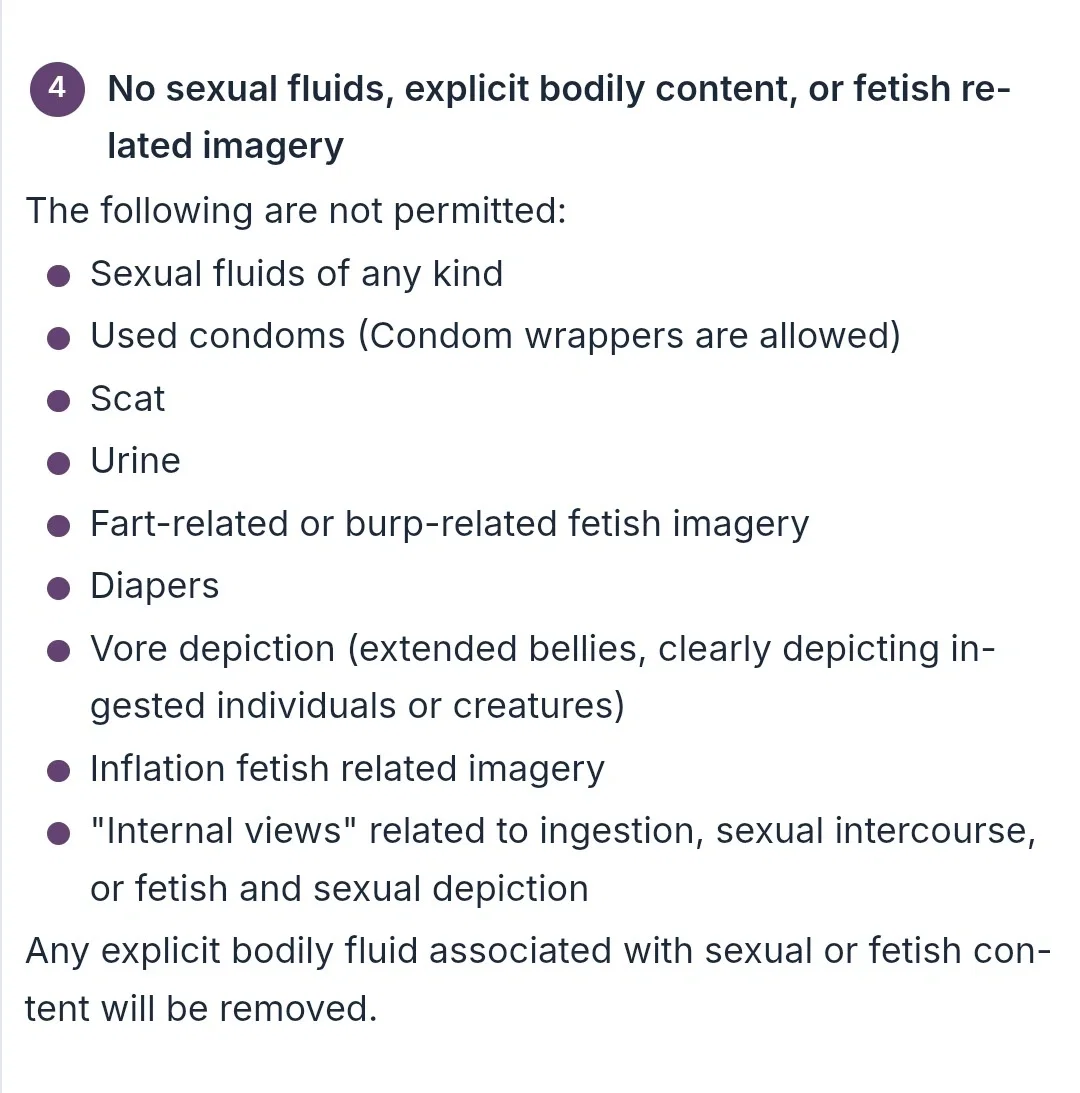This screenshot has height=1093, width=1080.
Task: Click bullet dot beside Diapers item
Action: 59,588
